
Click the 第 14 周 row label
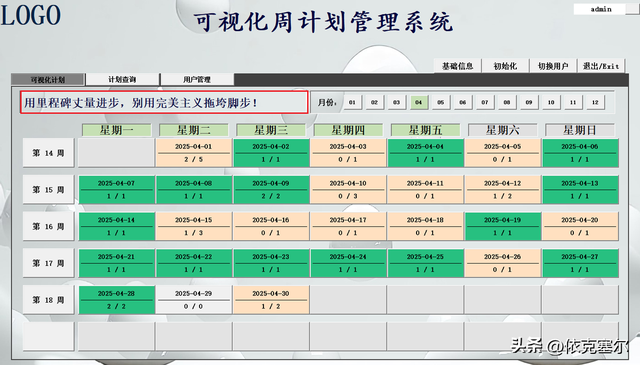(x=49, y=153)
